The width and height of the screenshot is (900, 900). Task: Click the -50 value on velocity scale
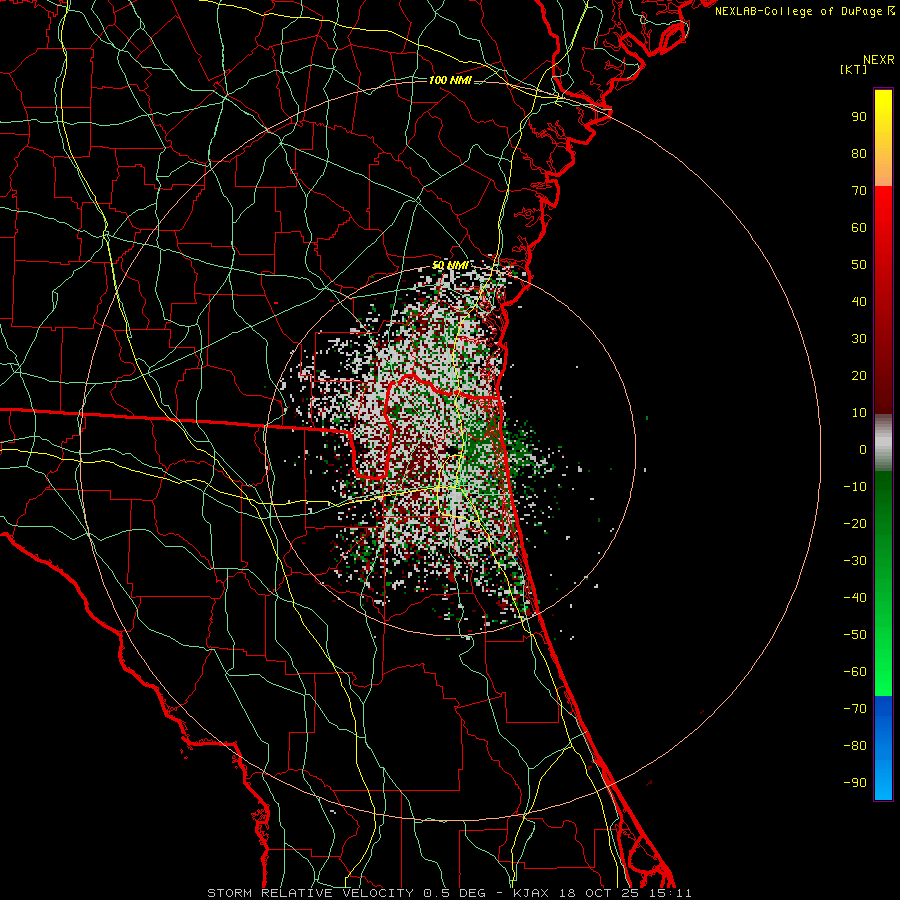(855, 635)
